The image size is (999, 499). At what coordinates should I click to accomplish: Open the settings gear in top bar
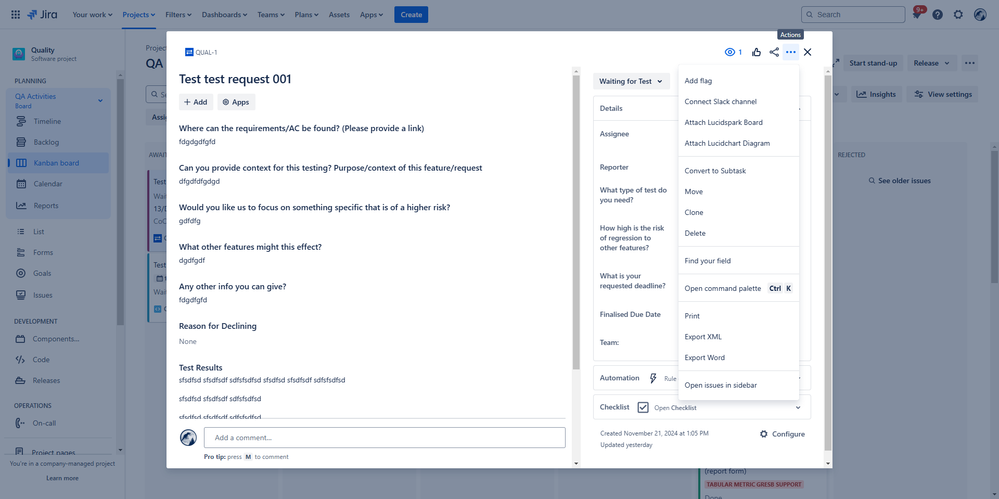(958, 14)
